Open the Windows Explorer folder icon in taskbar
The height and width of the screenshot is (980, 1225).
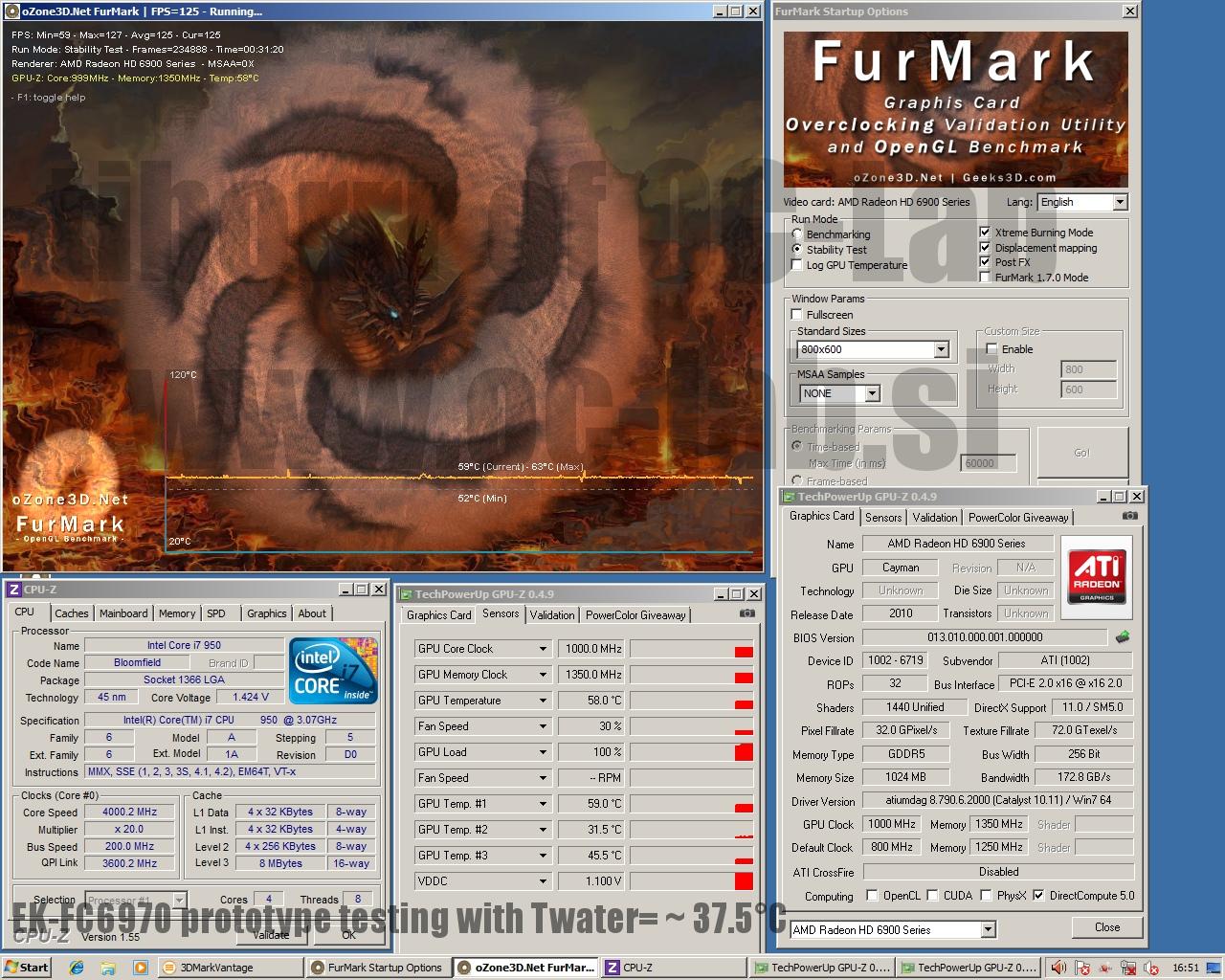(x=107, y=968)
